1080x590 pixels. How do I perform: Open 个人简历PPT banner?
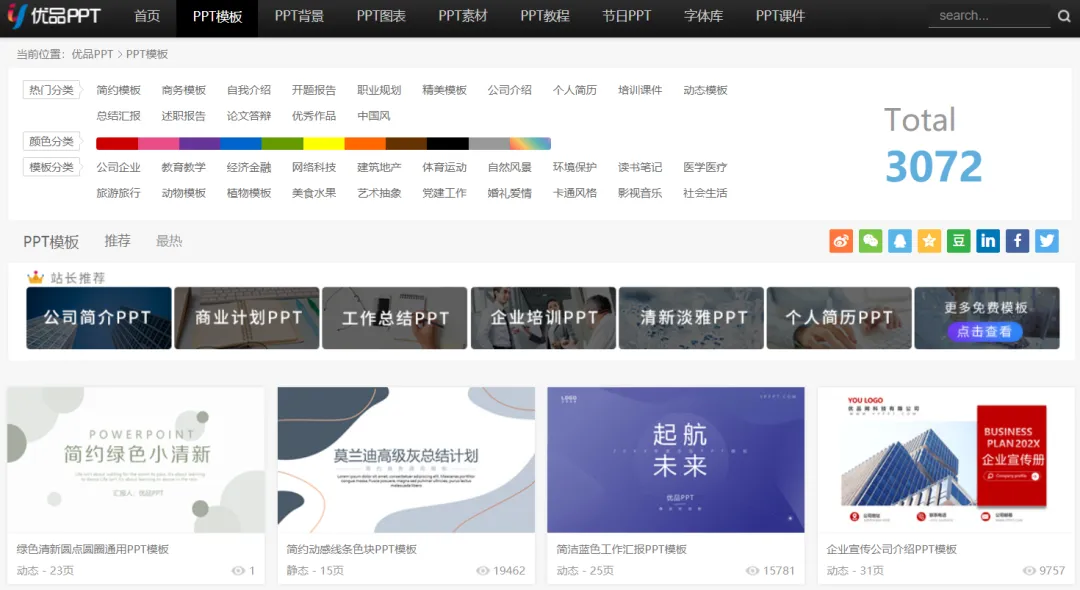[839, 318]
